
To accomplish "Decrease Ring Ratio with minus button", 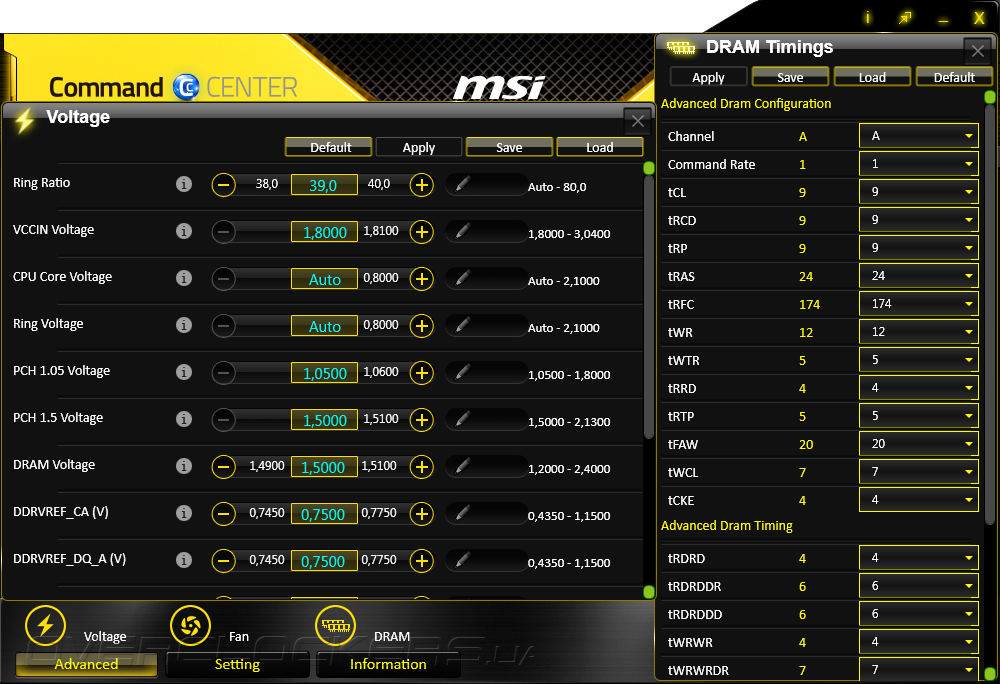I will (223, 185).
